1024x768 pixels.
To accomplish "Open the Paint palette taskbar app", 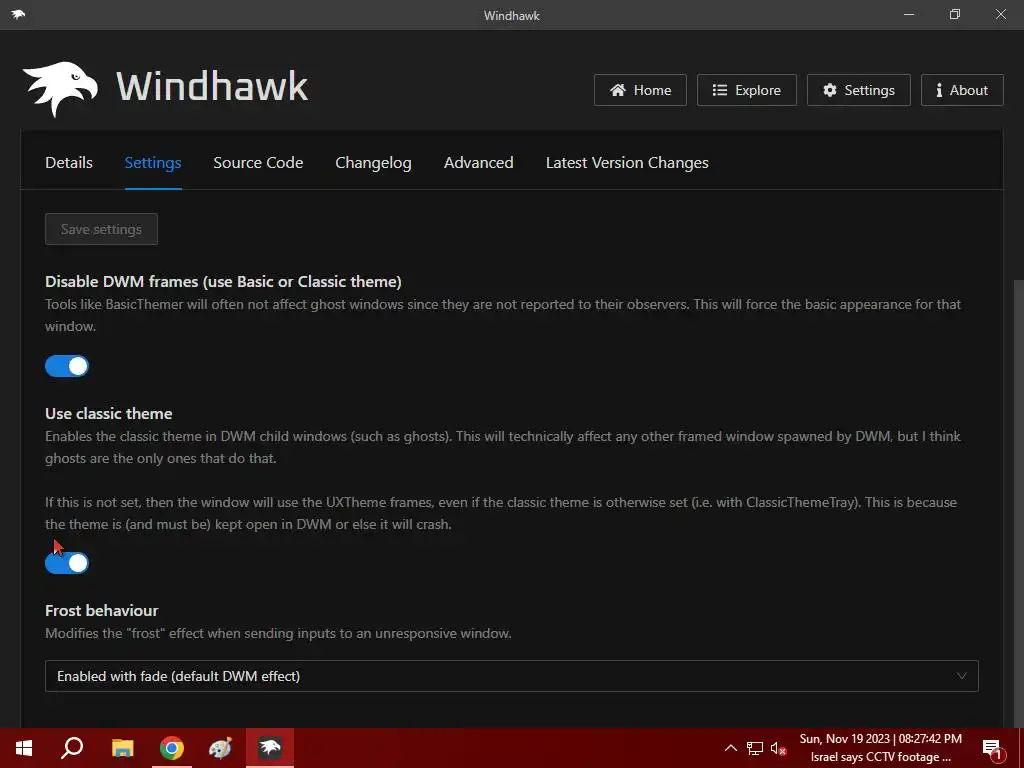I will (220, 748).
